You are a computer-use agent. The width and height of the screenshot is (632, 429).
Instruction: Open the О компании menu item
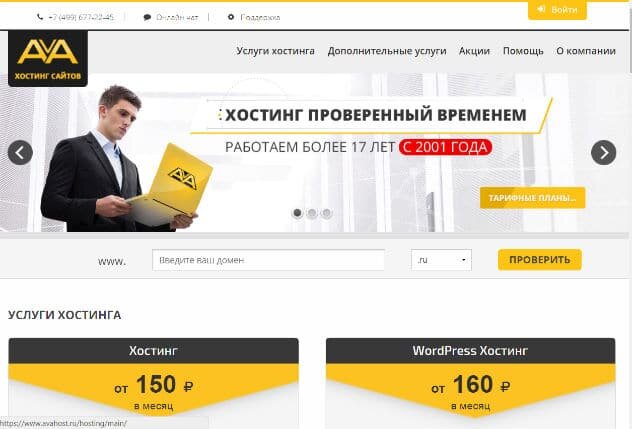(586, 51)
